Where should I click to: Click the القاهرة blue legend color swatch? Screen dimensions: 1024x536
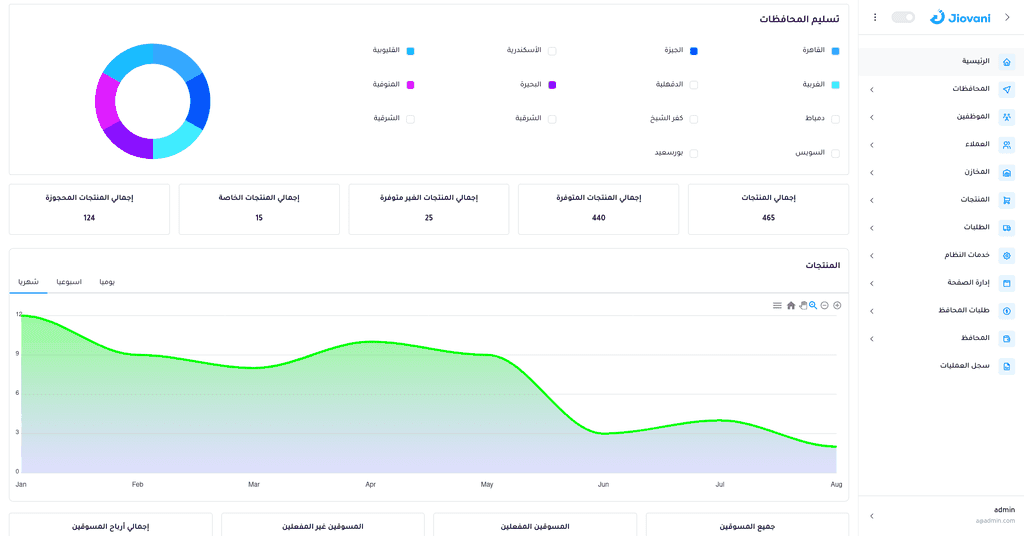pyautogui.click(x=835, y=51)
